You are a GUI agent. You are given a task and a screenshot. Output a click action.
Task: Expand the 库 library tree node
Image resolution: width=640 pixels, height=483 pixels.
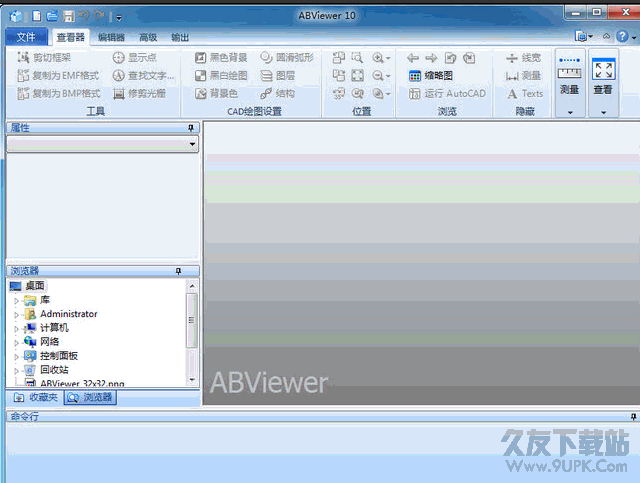pos(16,301)
